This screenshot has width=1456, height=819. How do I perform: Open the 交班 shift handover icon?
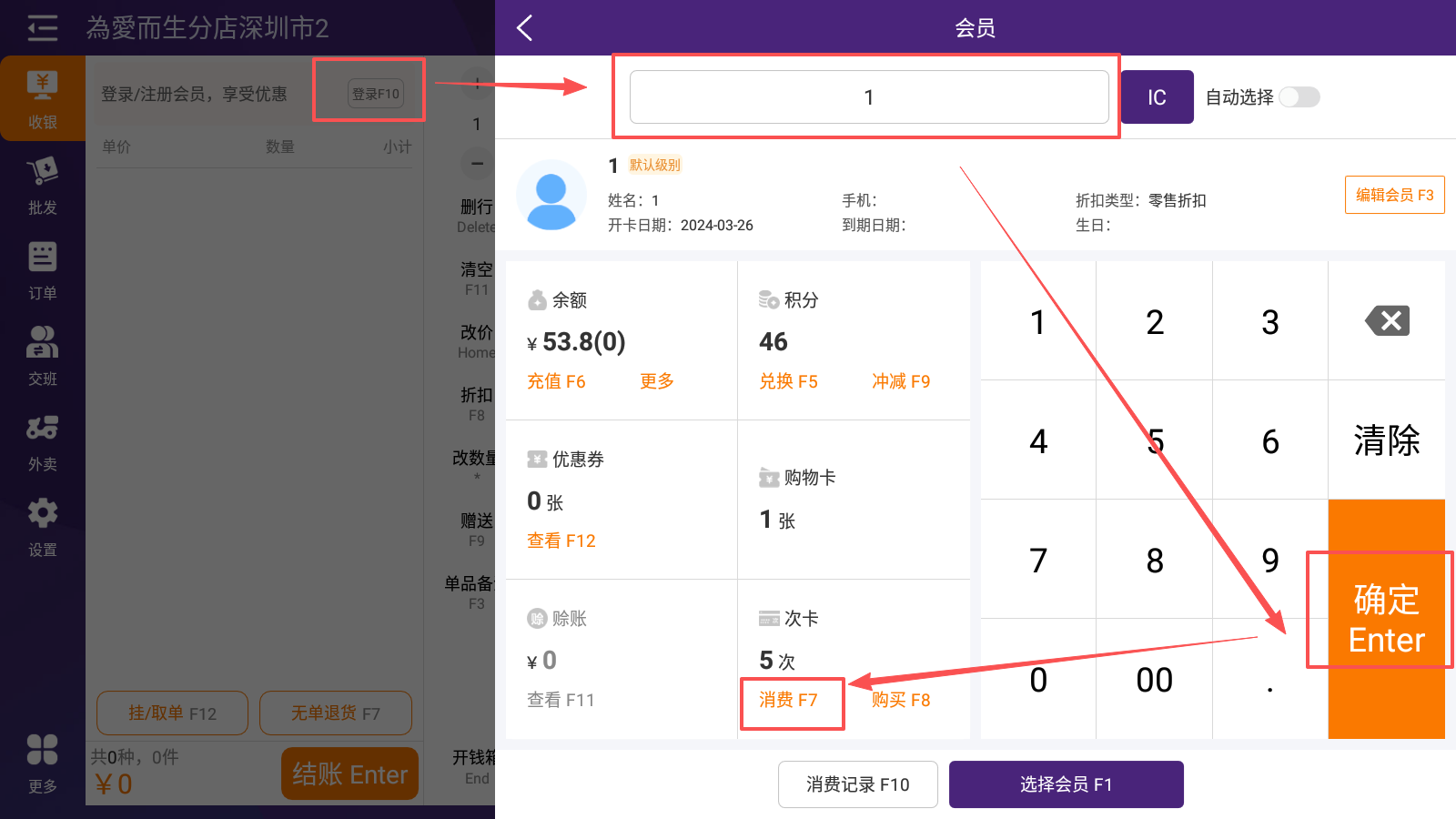click(43, 356)
